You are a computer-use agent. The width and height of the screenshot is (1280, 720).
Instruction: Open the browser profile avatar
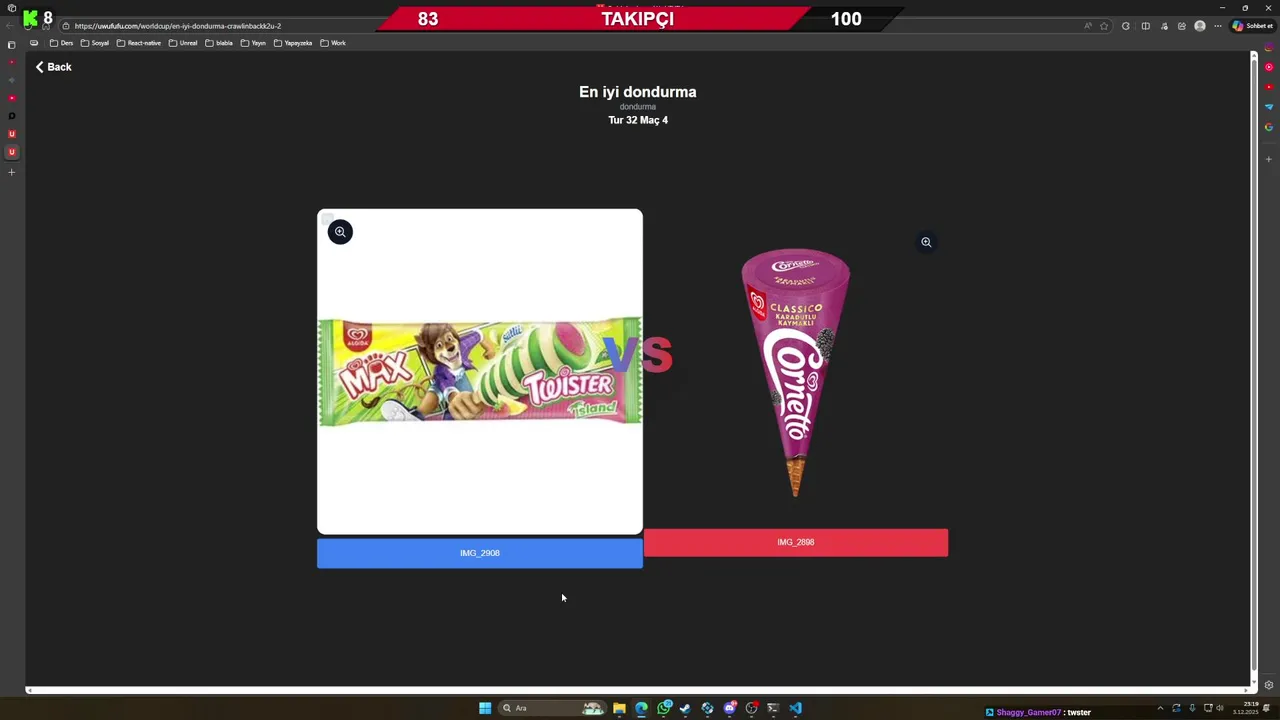coord(1200,26)
